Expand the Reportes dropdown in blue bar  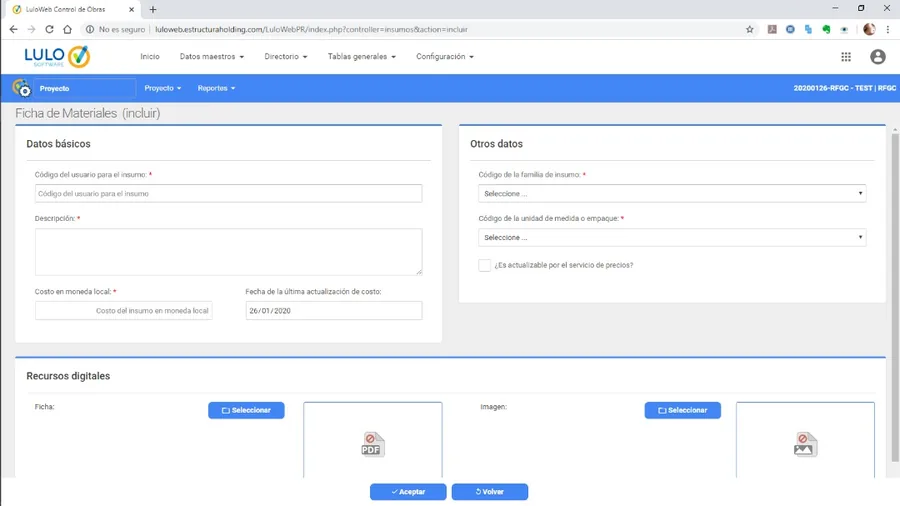click(x=216, y=88)
